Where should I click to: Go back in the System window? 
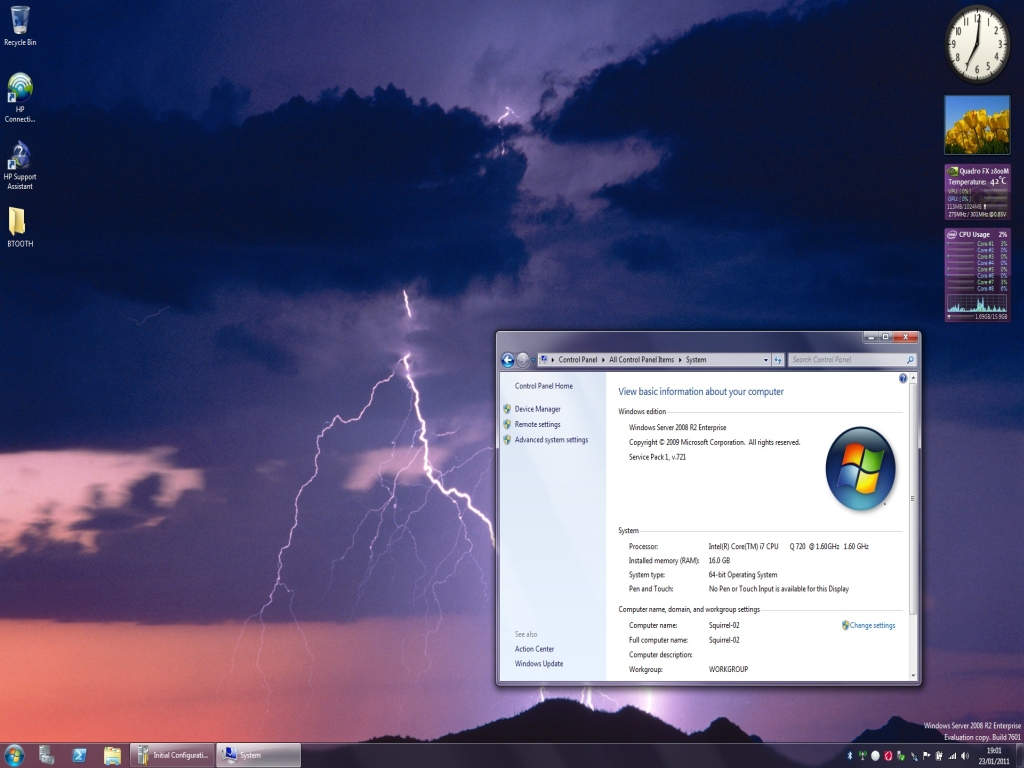507,360
